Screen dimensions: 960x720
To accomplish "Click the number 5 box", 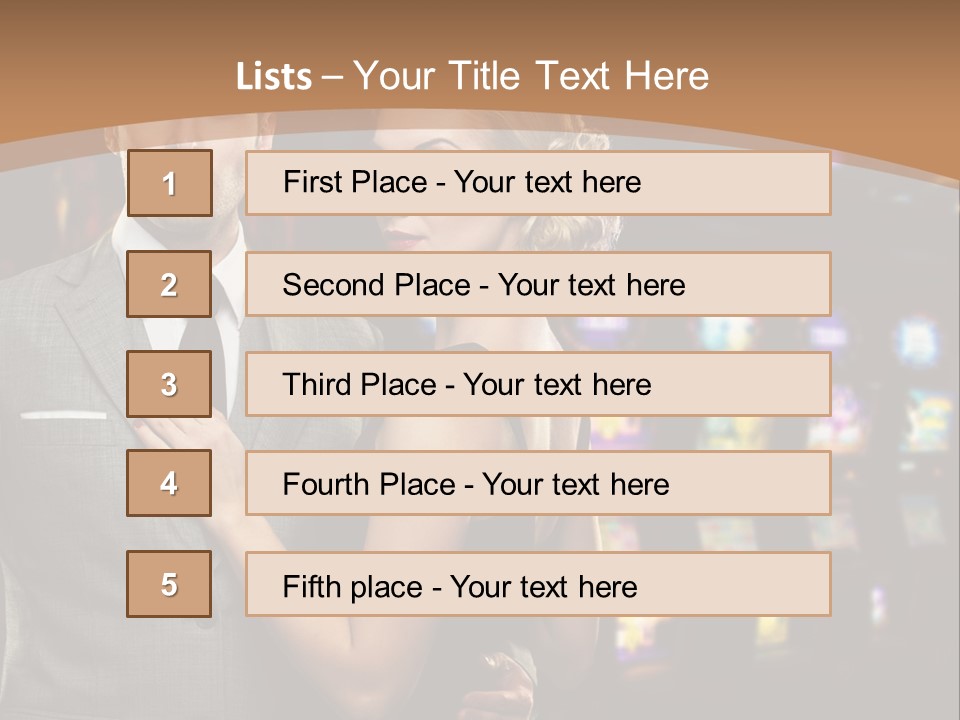I will pos(169,584).
